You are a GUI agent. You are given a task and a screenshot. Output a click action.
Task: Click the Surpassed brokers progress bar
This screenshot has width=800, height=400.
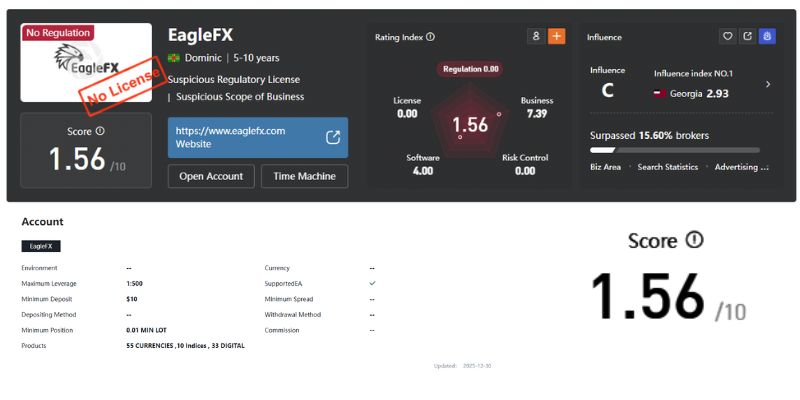[x=675, y=150]
